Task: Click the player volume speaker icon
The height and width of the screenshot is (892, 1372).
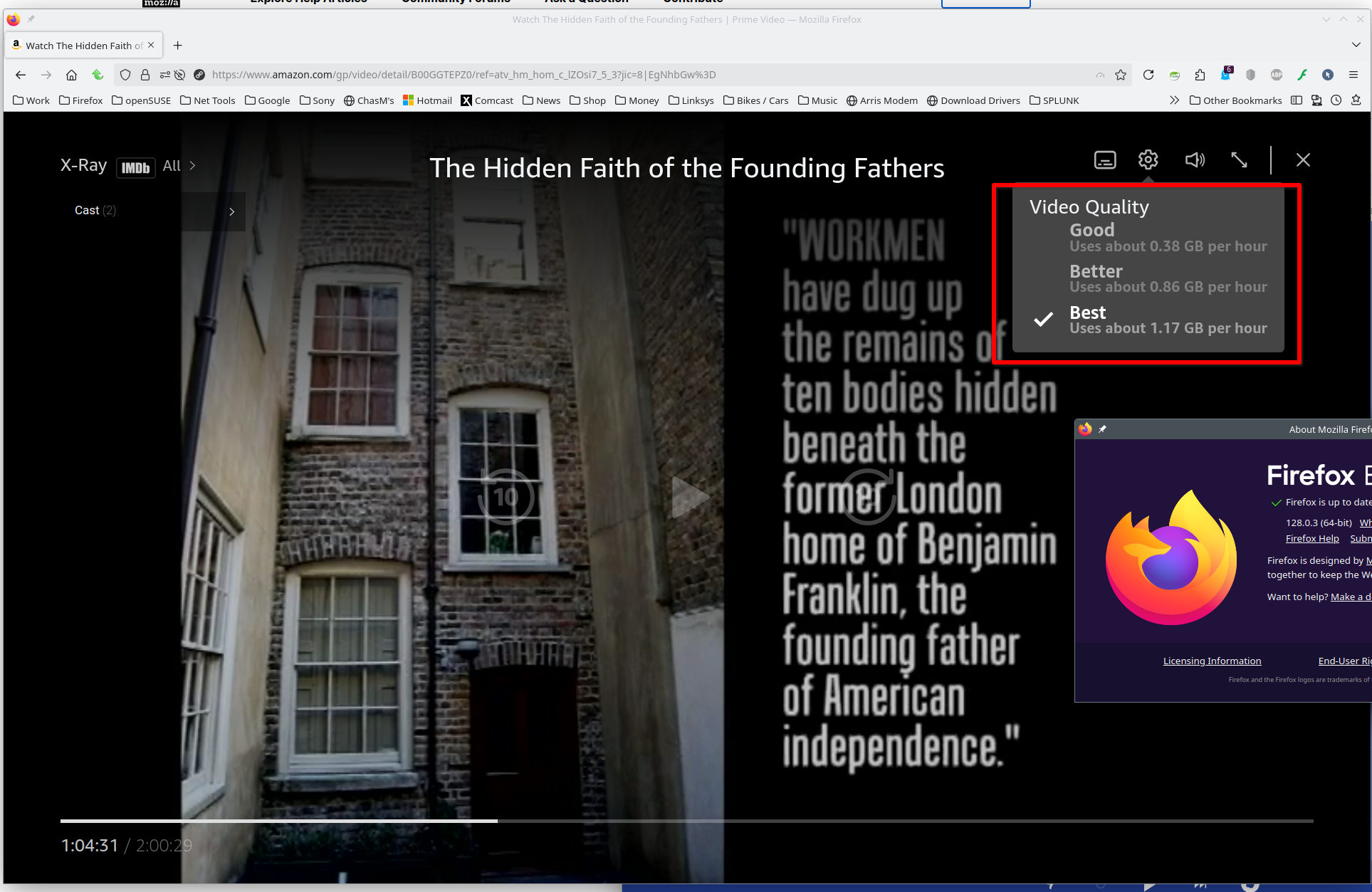Action: pyautogui.click(x=1194, y=160)
